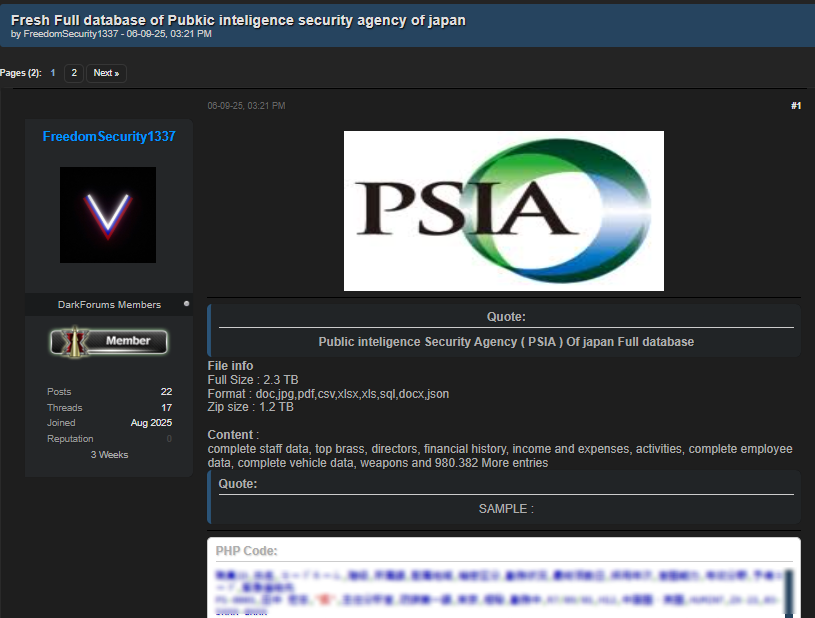Open FreedomSecurity1337's V avatar image
Viewport: 815px width, 618px height.
[x=108, y=215]
